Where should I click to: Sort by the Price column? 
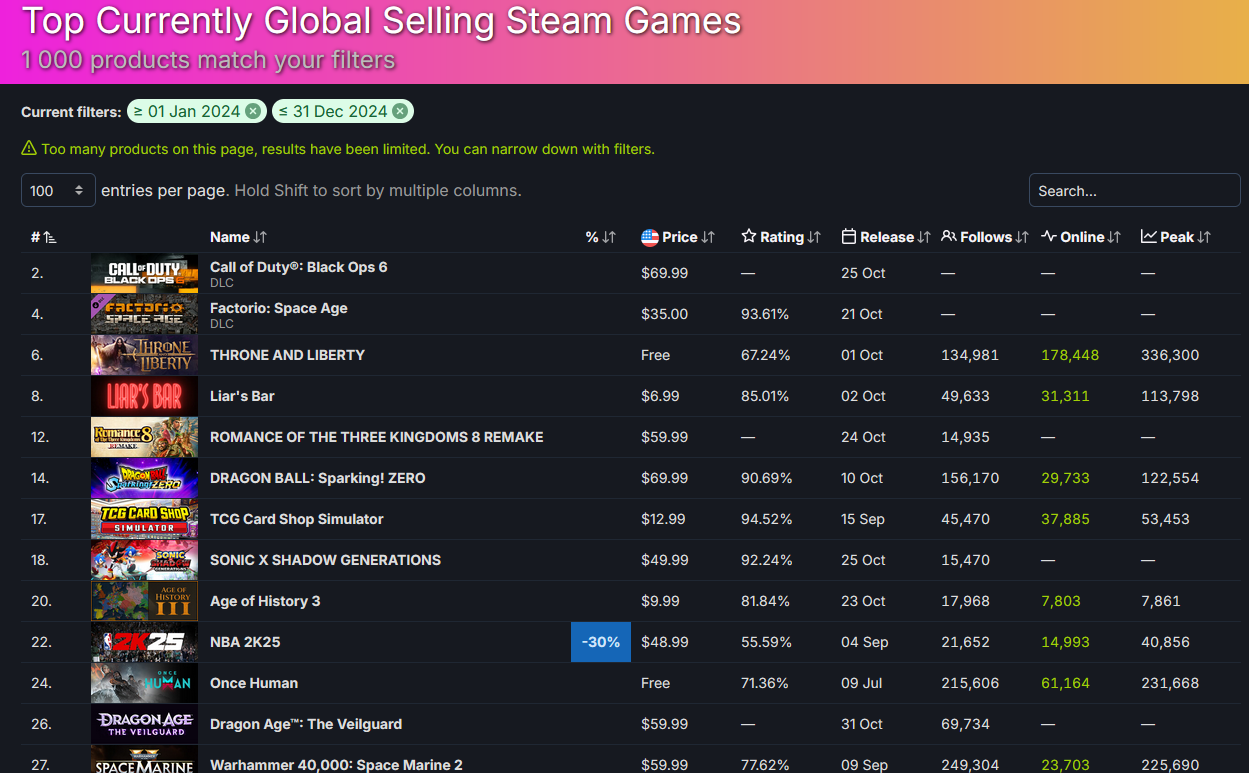pyautogui.click(x=678, y=237)
